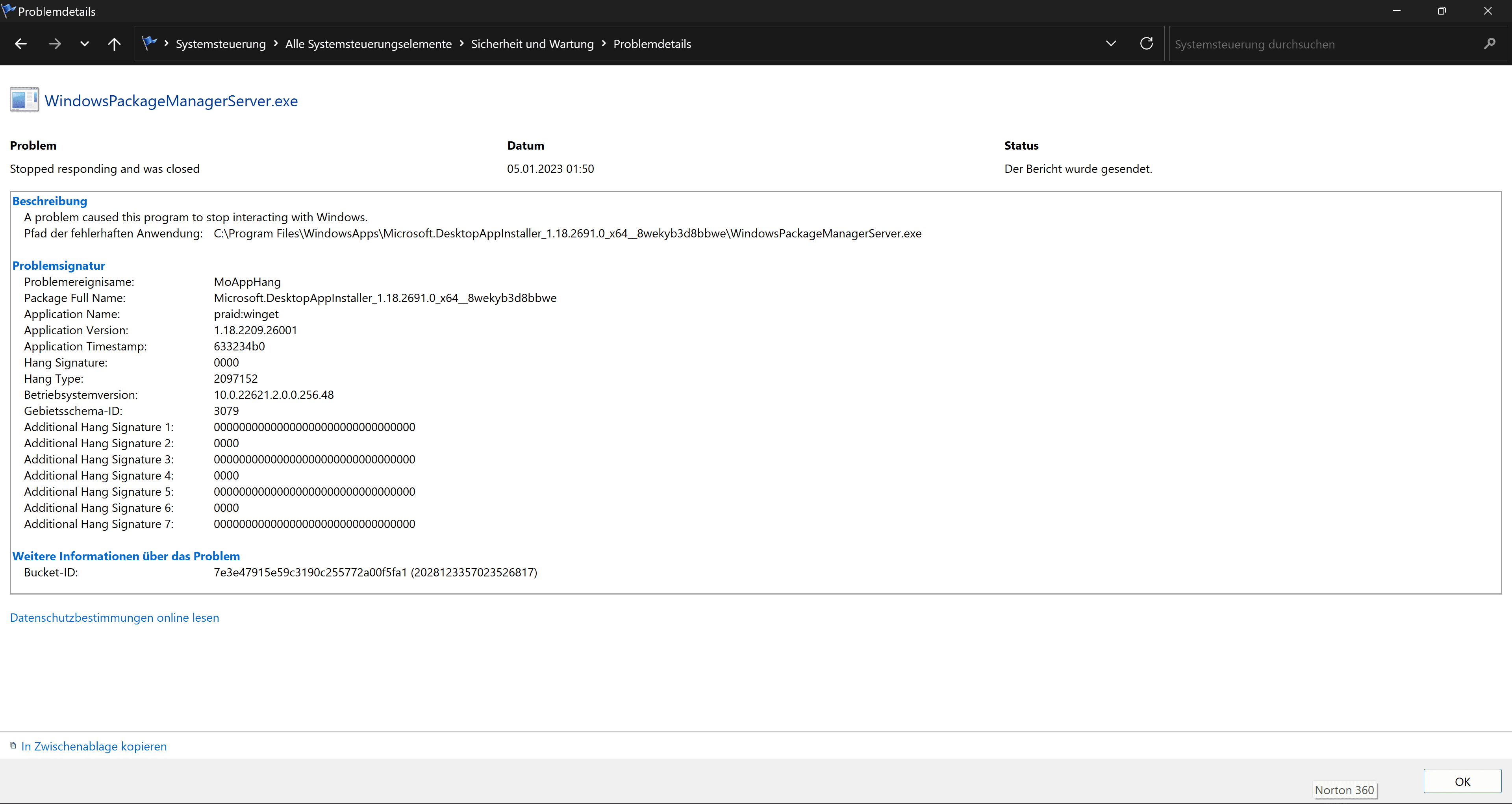Click the Additional Hang Signature 1 value
The height and width of the screenshot is (804, 1512).
[315, 427]
